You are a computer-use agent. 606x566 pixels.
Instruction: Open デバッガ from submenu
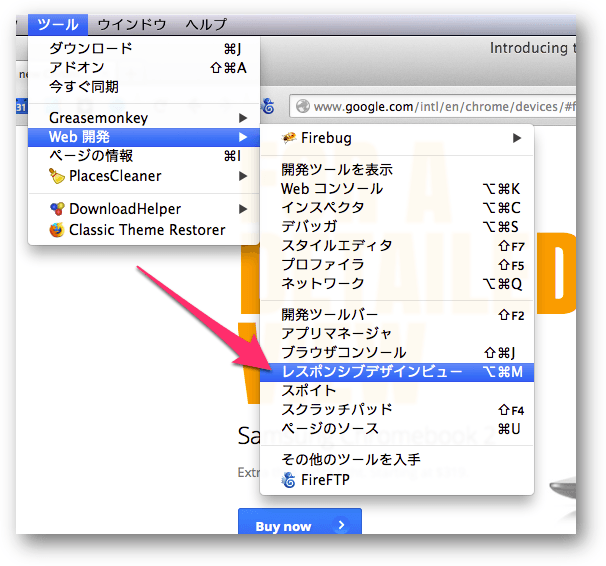tap(397, 226)
